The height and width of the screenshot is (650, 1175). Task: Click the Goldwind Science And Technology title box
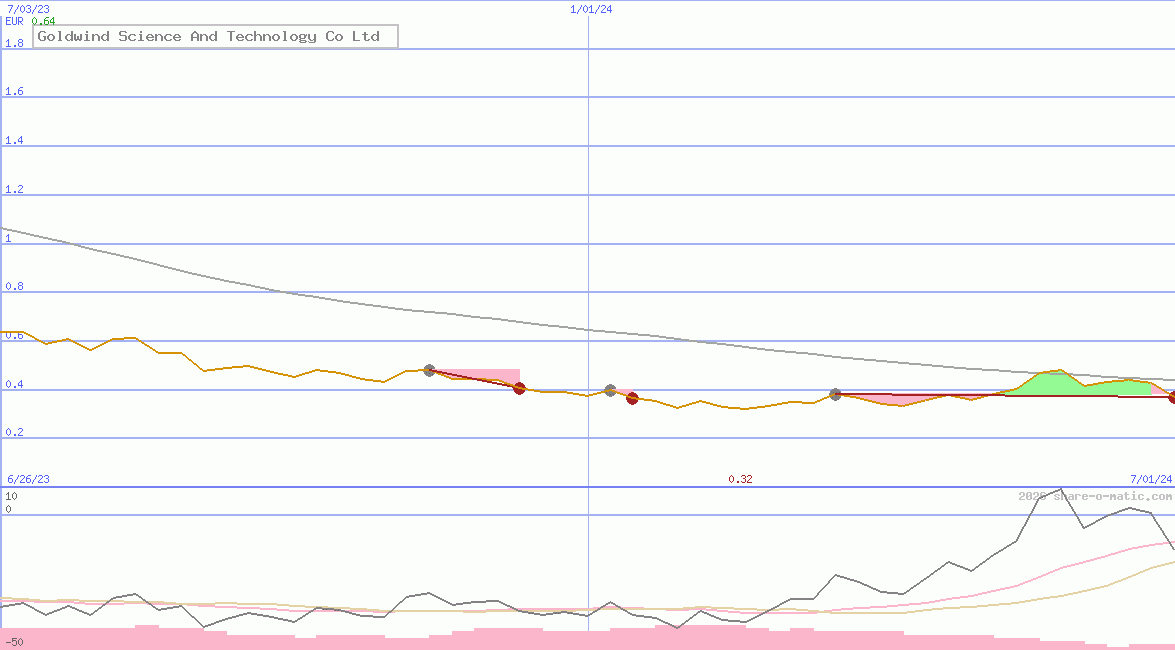click(x=215, y=36)
